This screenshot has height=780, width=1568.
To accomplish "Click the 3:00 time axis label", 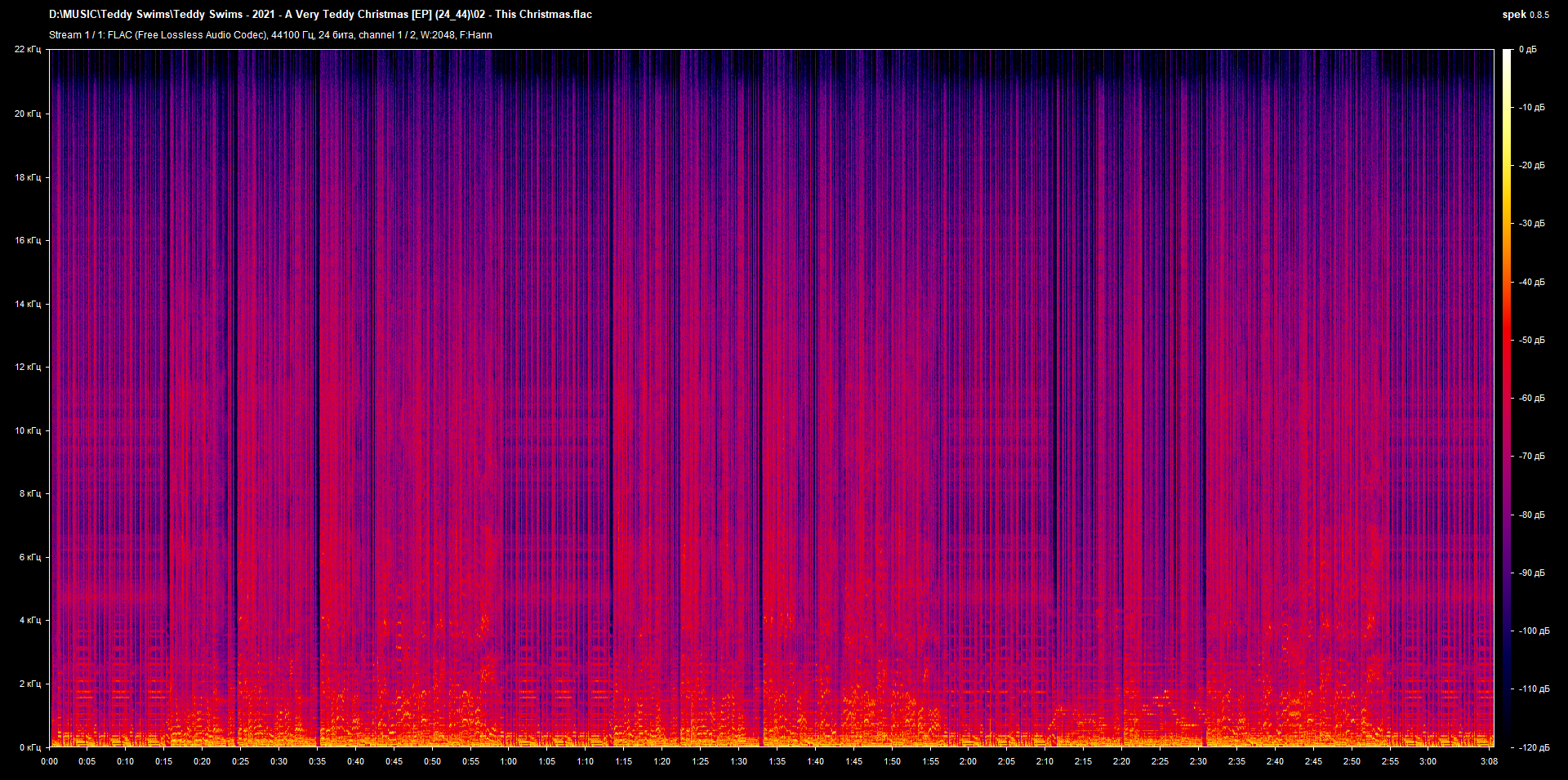I will point(1428,761).
